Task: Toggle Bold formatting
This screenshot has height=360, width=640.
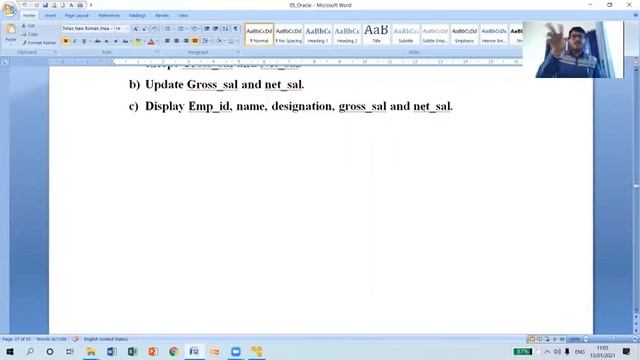Action: 66,41
